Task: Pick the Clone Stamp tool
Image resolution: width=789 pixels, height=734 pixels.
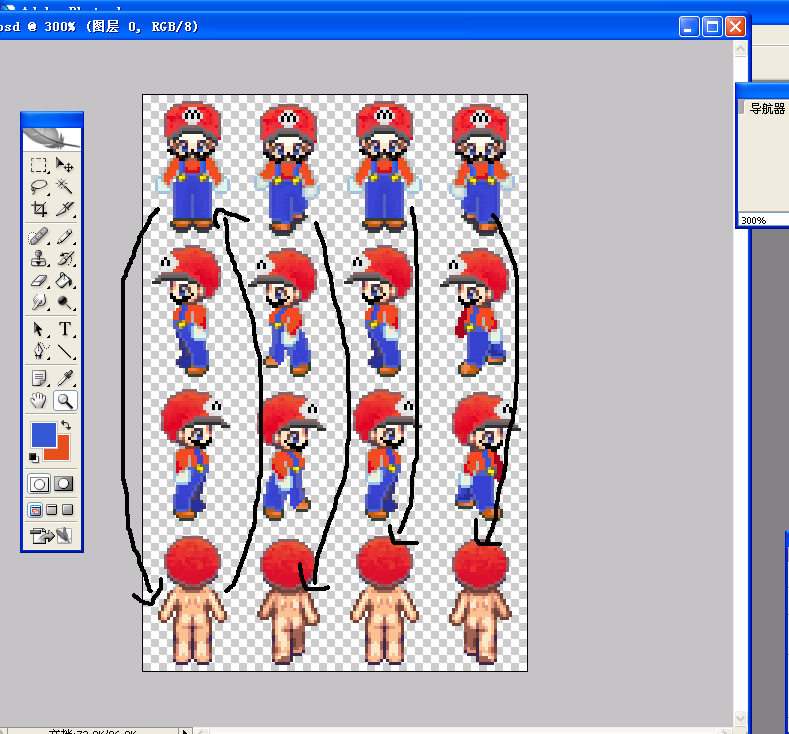Action: 39,259
